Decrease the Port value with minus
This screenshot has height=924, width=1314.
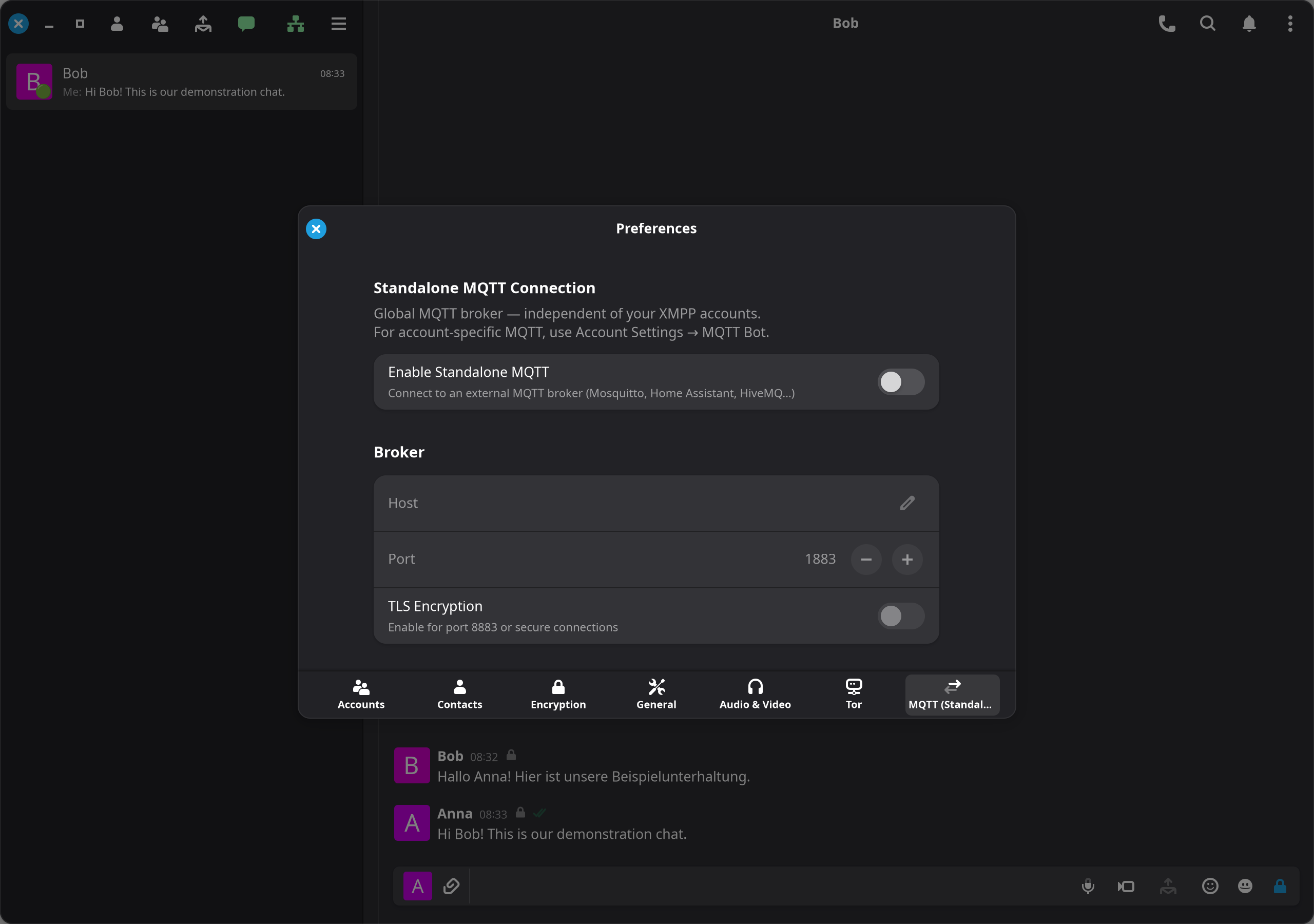[866, 560]
